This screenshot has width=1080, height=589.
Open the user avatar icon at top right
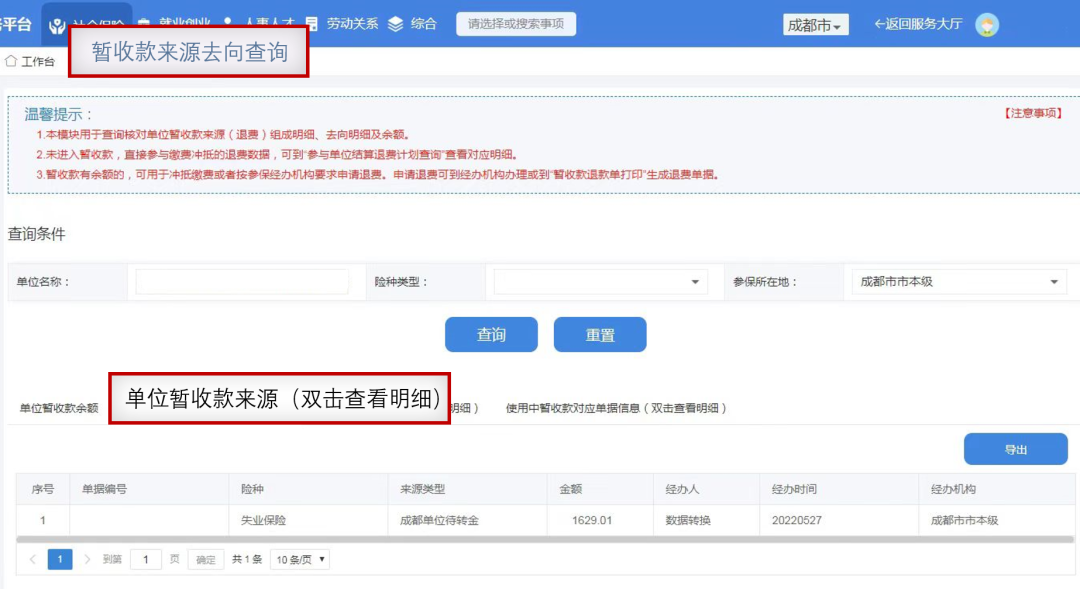[x=989, y=23]
